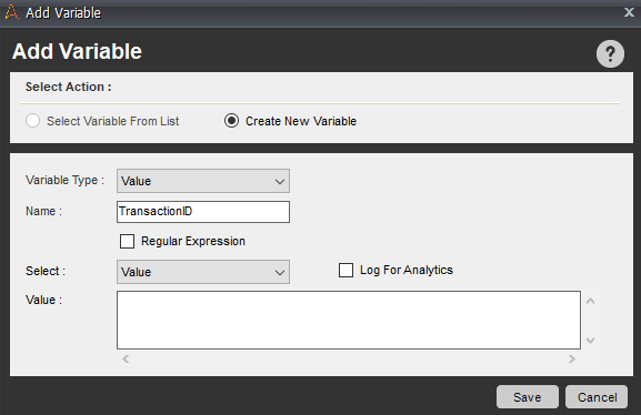Click the Value box scroll right arrow
Image resolution: width=641 pixels, height=415 pixels.
pos(571,358)
